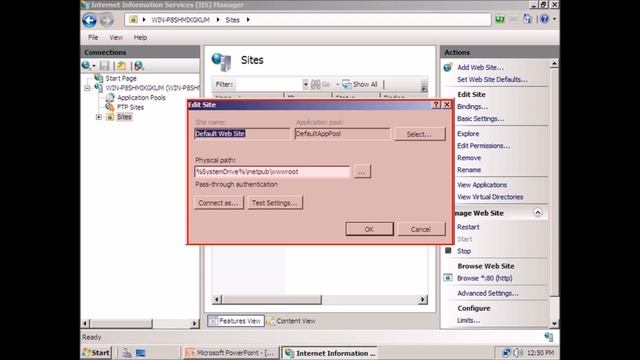Click the Connect as... button
This screenshot has width=640, height=360.
(219, 203)
